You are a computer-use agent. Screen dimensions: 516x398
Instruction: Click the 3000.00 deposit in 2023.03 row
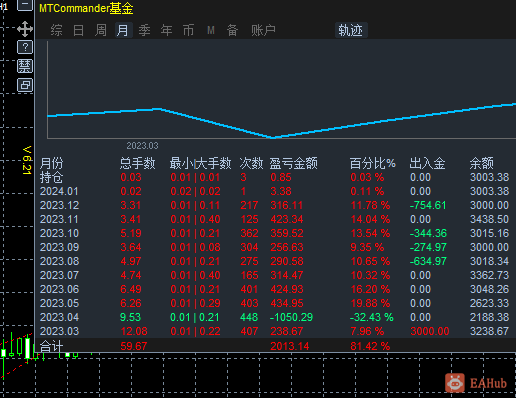point(430,331)
